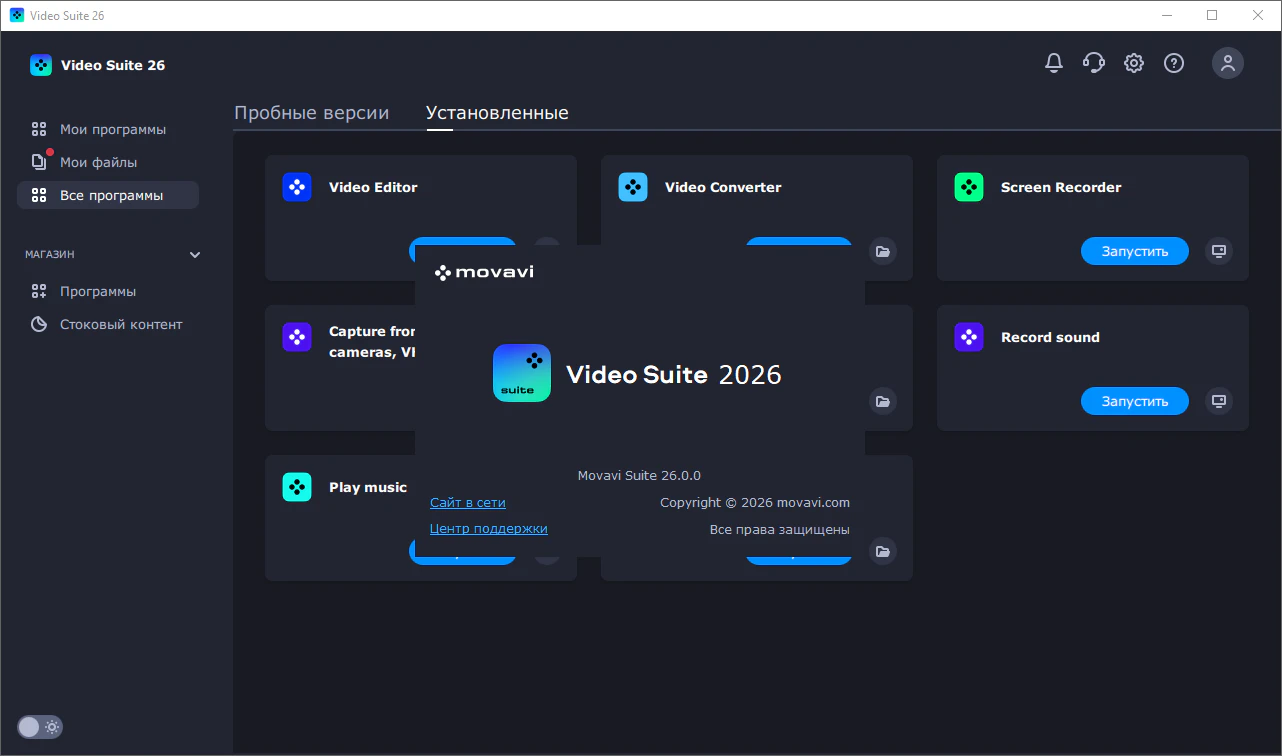
Task: Go to Мои программы in sidebar
Action: click(108, 129)
